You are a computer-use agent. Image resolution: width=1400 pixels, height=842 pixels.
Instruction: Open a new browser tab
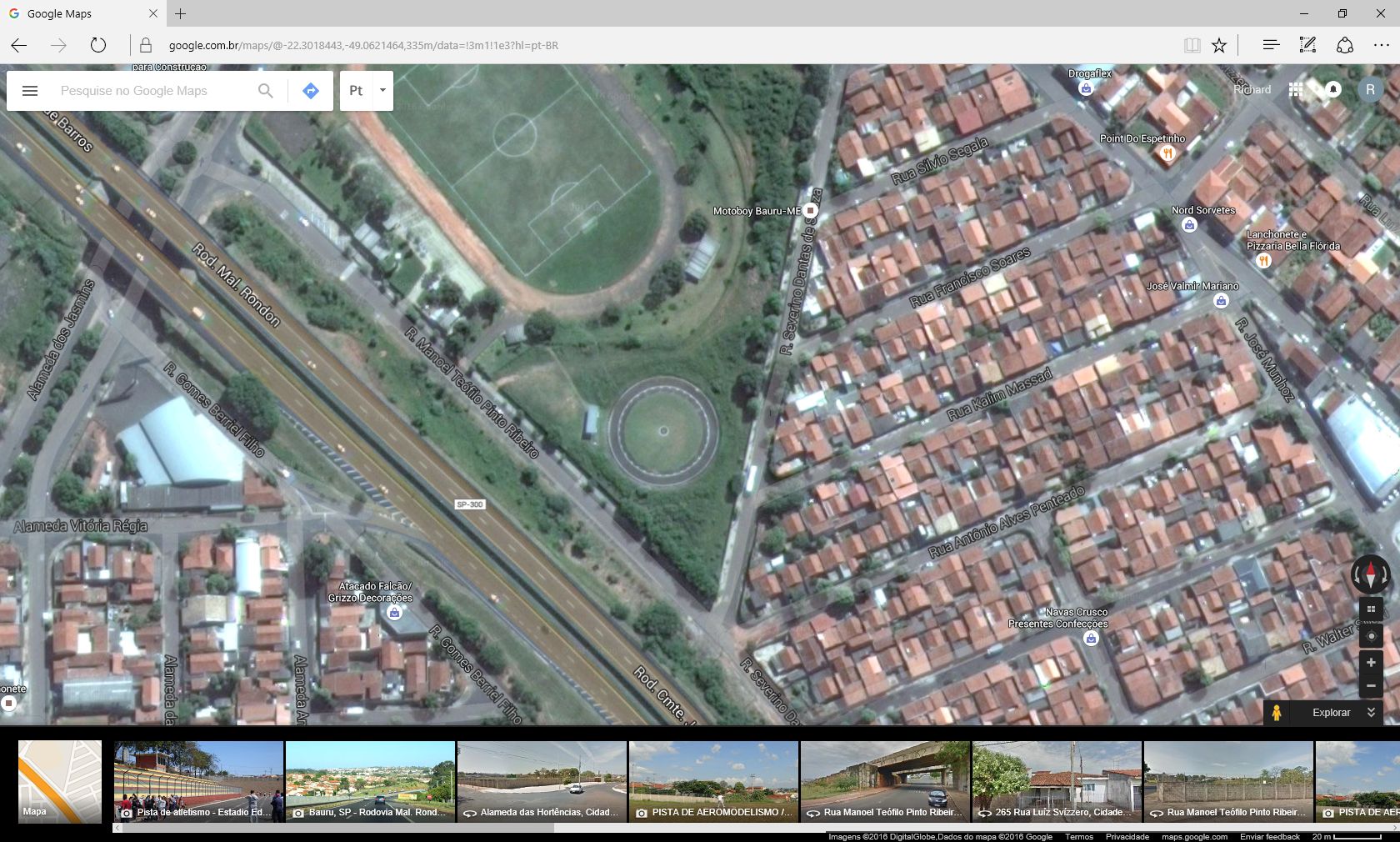[181, 13]
